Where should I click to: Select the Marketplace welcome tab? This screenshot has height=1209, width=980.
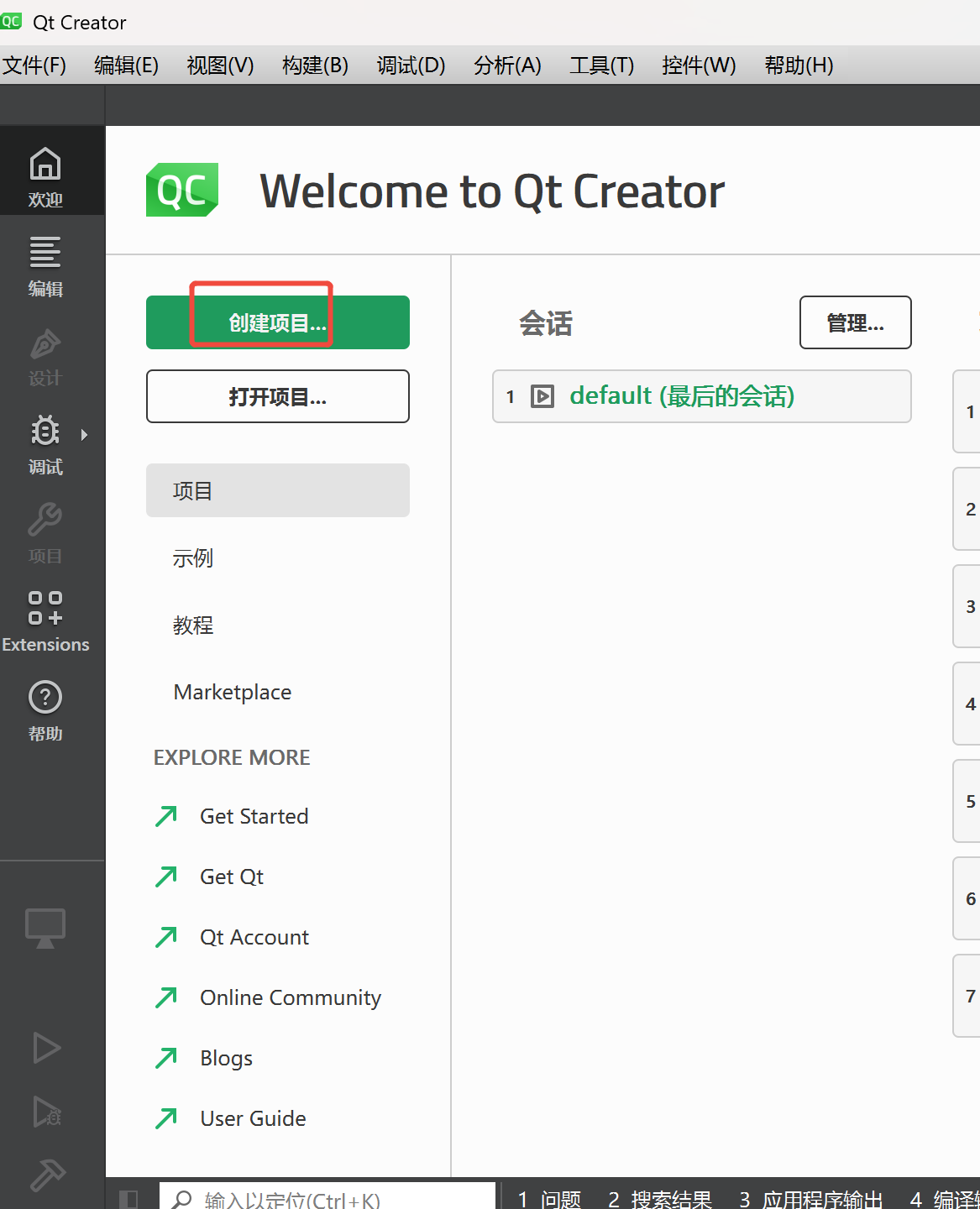(278, 692)
